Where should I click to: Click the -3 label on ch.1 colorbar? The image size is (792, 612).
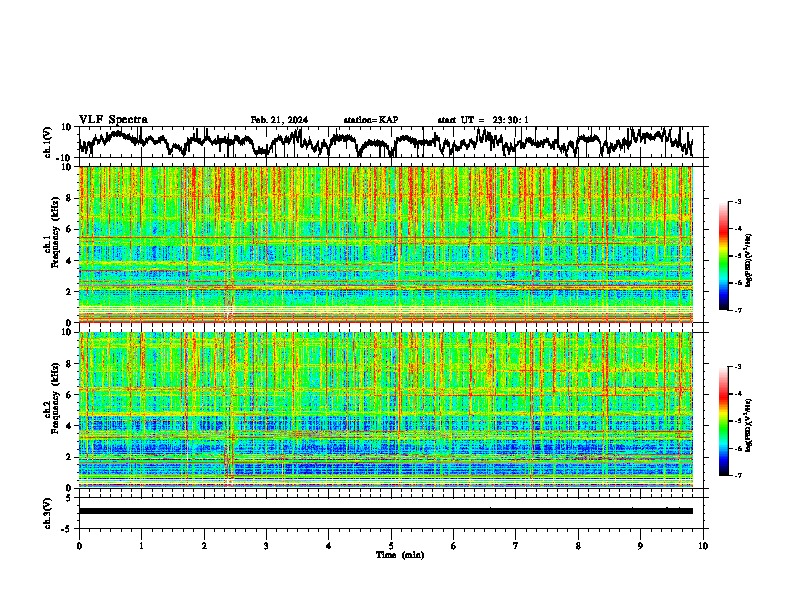737,202
